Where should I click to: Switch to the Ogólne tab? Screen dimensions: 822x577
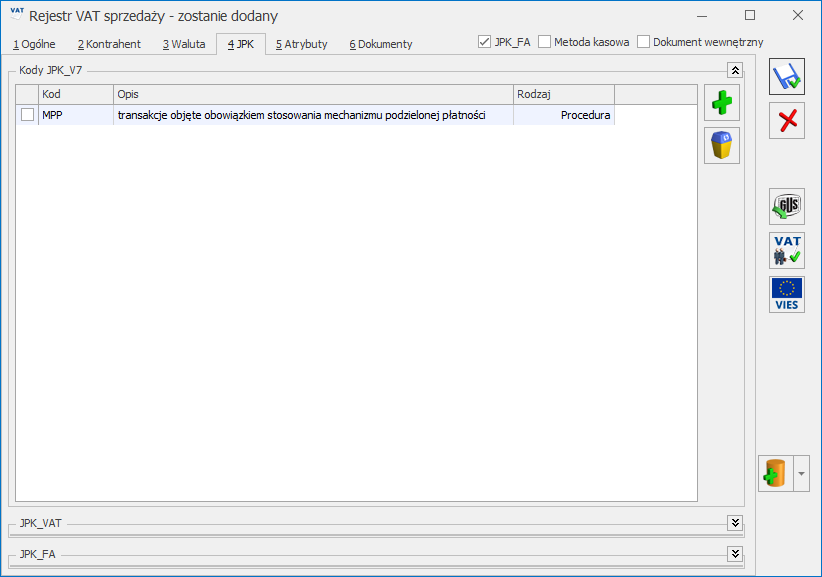tap(35, 44)
